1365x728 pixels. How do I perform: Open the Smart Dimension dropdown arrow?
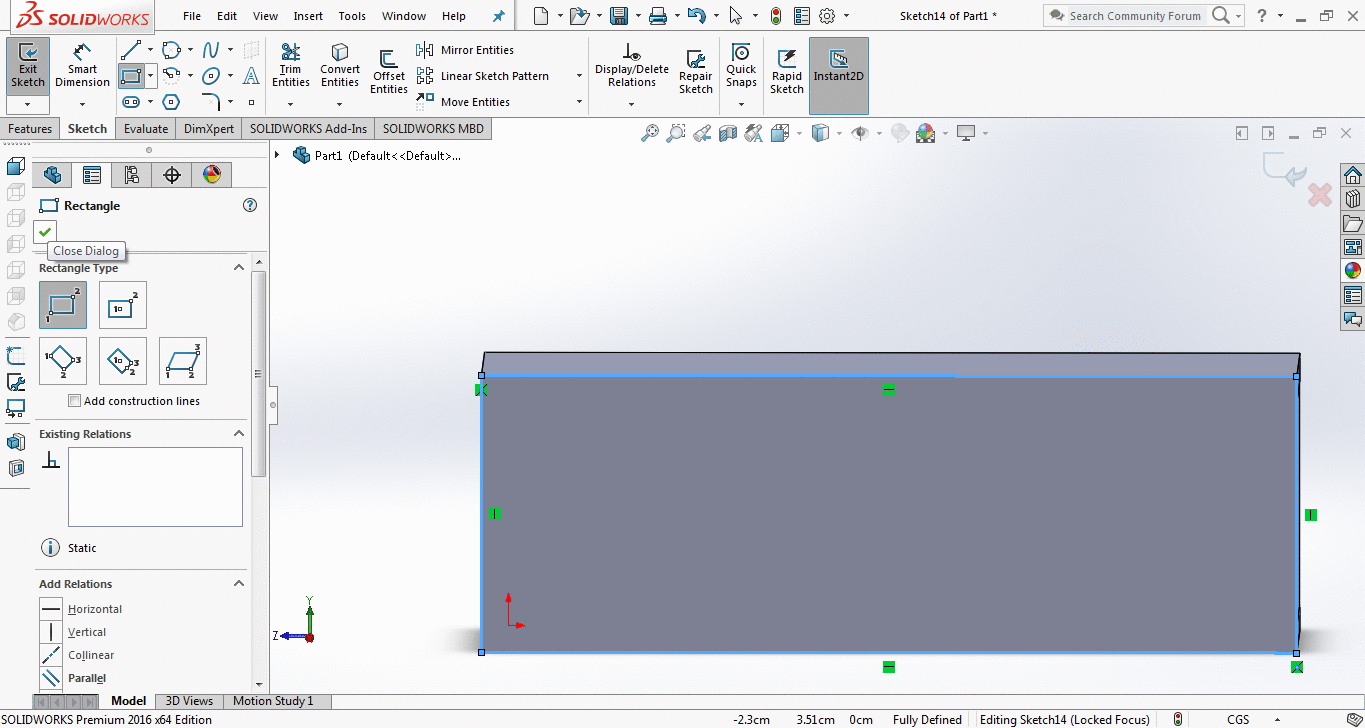coord(82,104)
